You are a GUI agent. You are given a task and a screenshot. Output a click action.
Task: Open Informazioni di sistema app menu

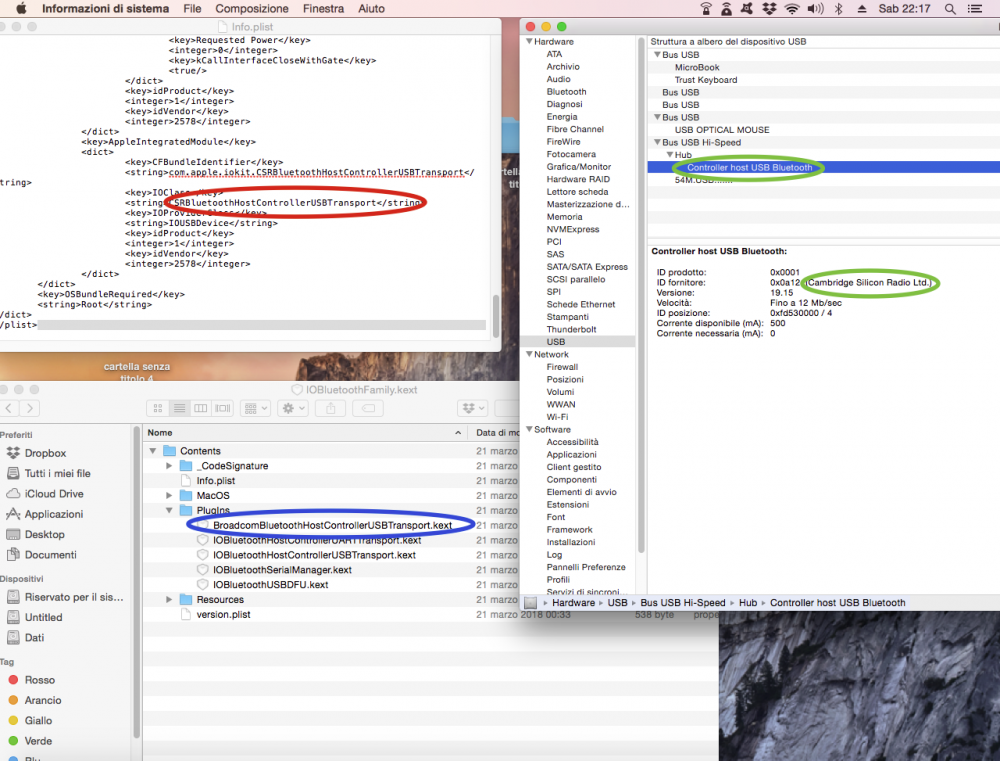point(105,8)
